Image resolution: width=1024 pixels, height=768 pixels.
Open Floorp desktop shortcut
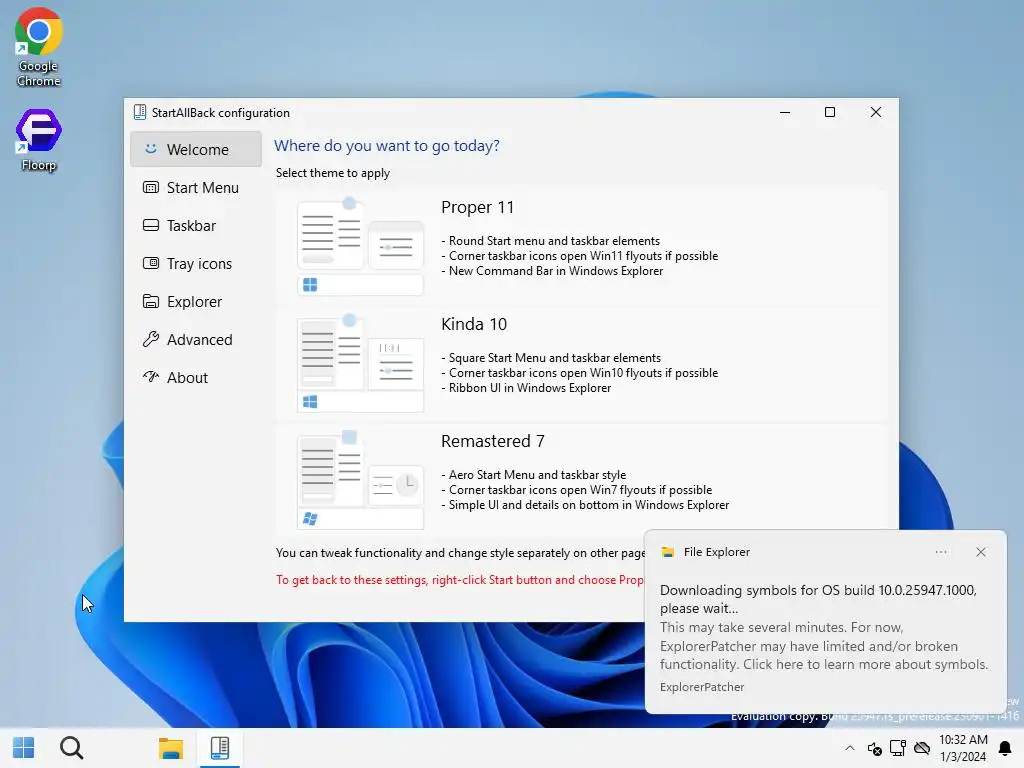point(39,140)
